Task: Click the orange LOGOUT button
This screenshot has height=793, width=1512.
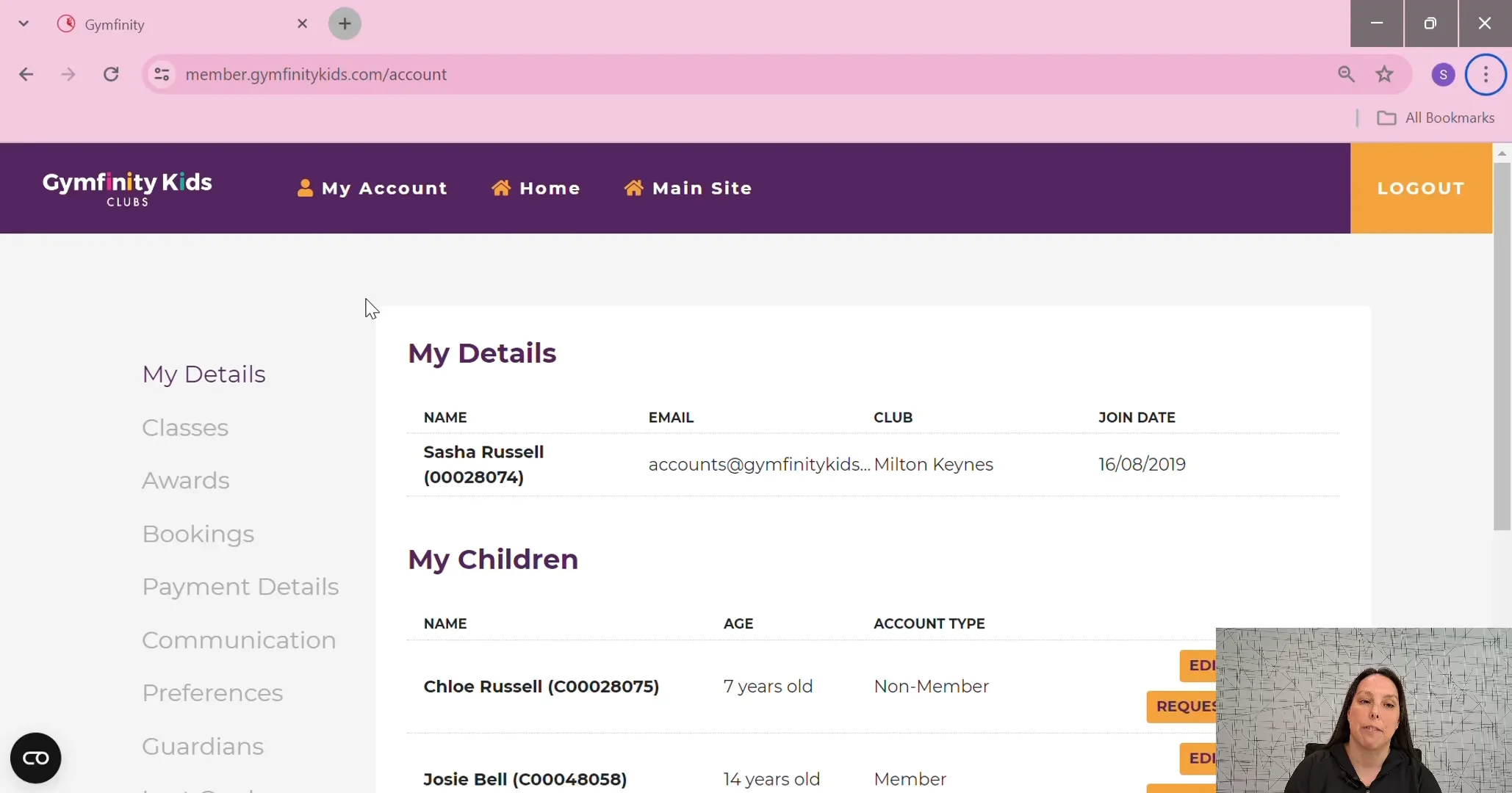Action: click(x=1421, y=188)
